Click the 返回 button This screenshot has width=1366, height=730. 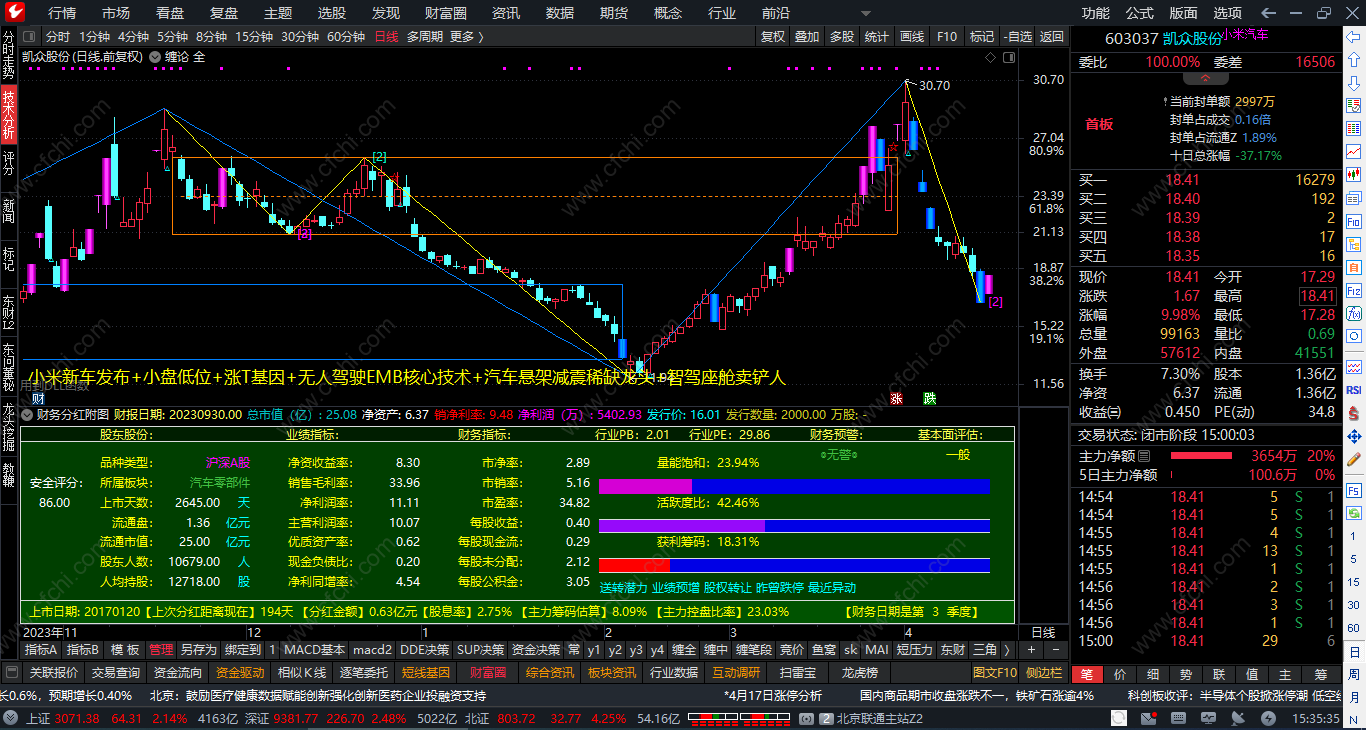tap(1052, 37)
